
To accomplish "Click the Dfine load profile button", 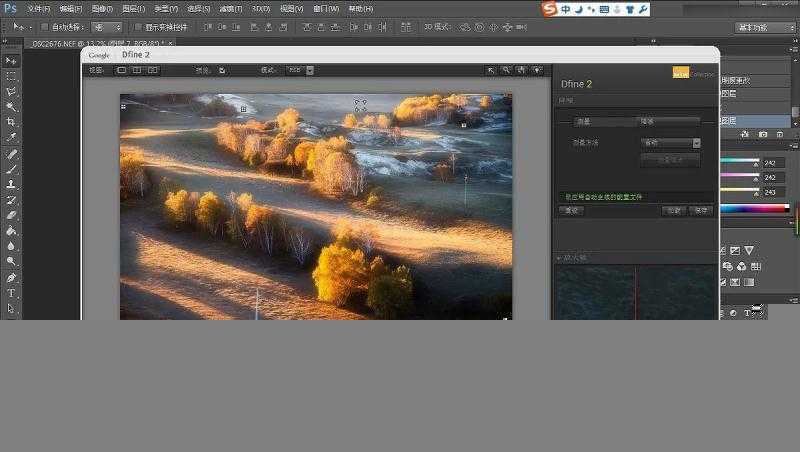I will (674, 210).
